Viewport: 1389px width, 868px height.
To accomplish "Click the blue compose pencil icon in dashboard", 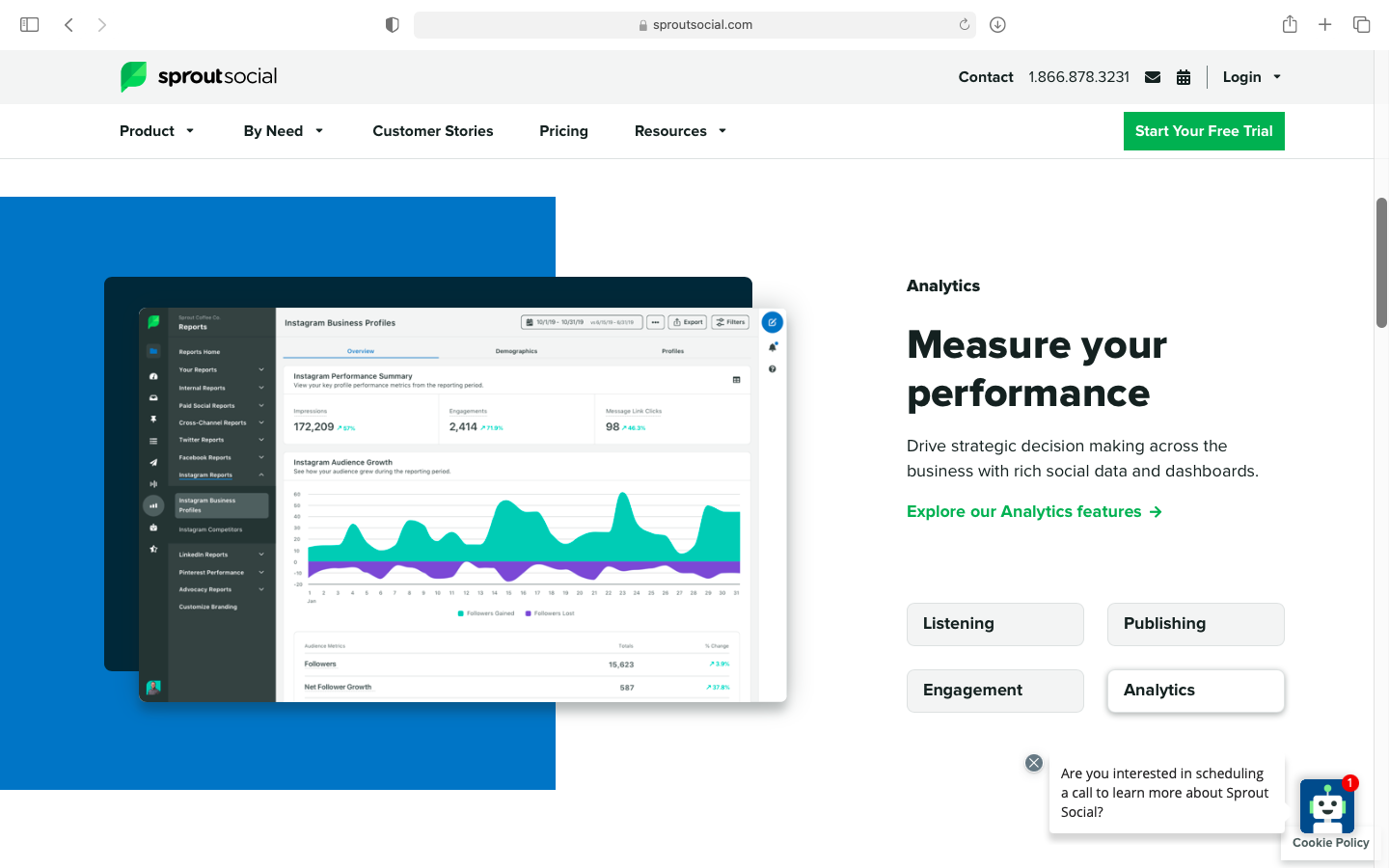I will pos(772,322).
